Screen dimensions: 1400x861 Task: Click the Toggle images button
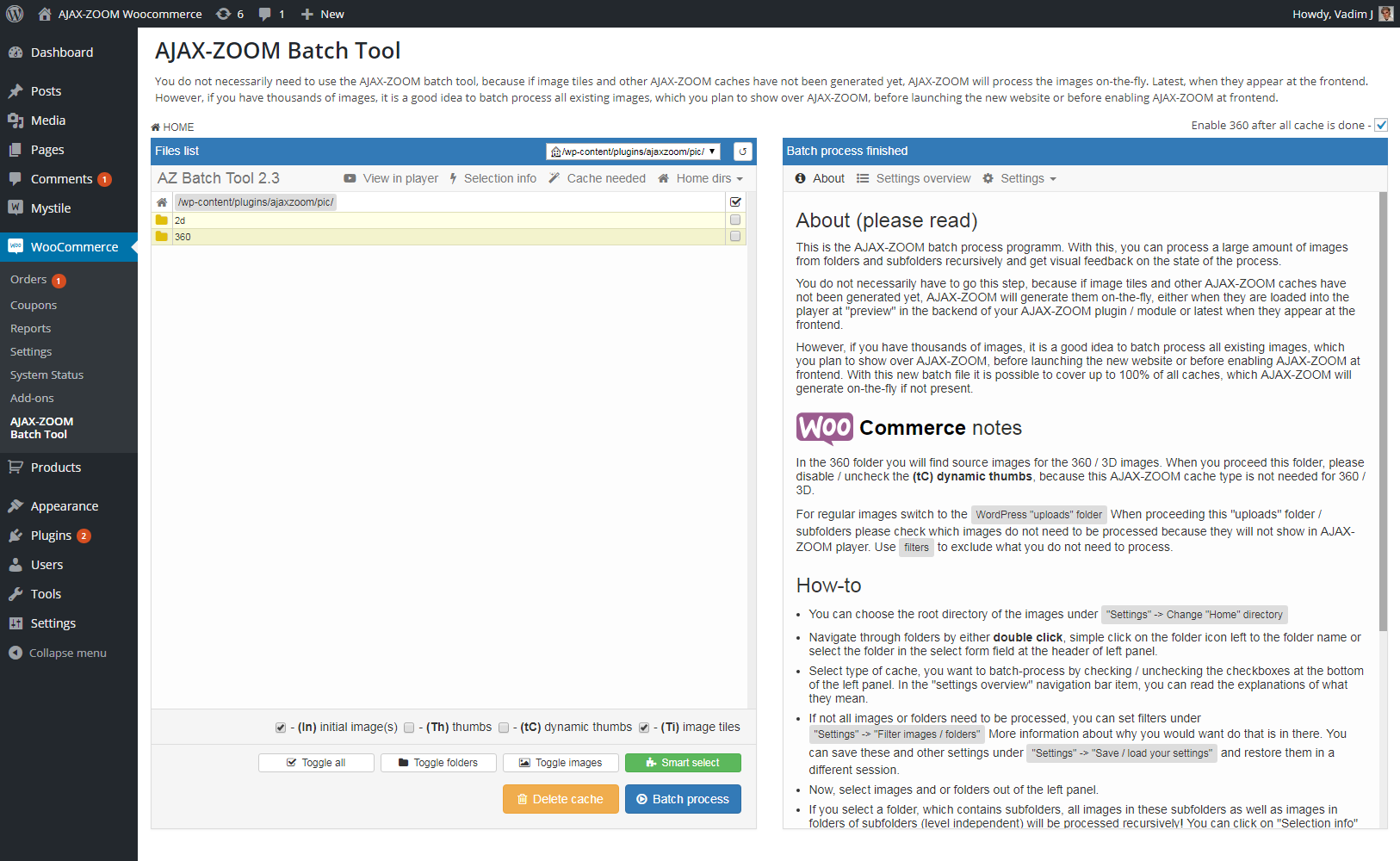coord(561,763)
